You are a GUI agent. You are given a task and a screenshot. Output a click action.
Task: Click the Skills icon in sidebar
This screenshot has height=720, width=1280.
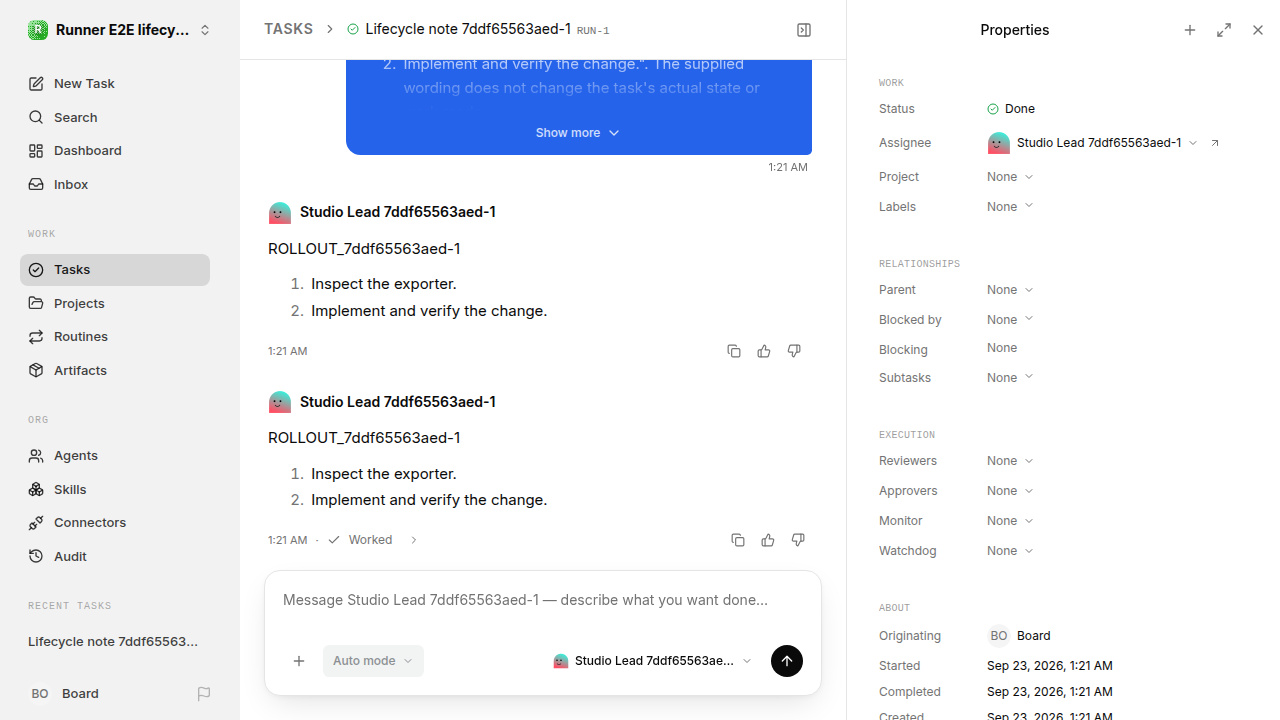36,489
